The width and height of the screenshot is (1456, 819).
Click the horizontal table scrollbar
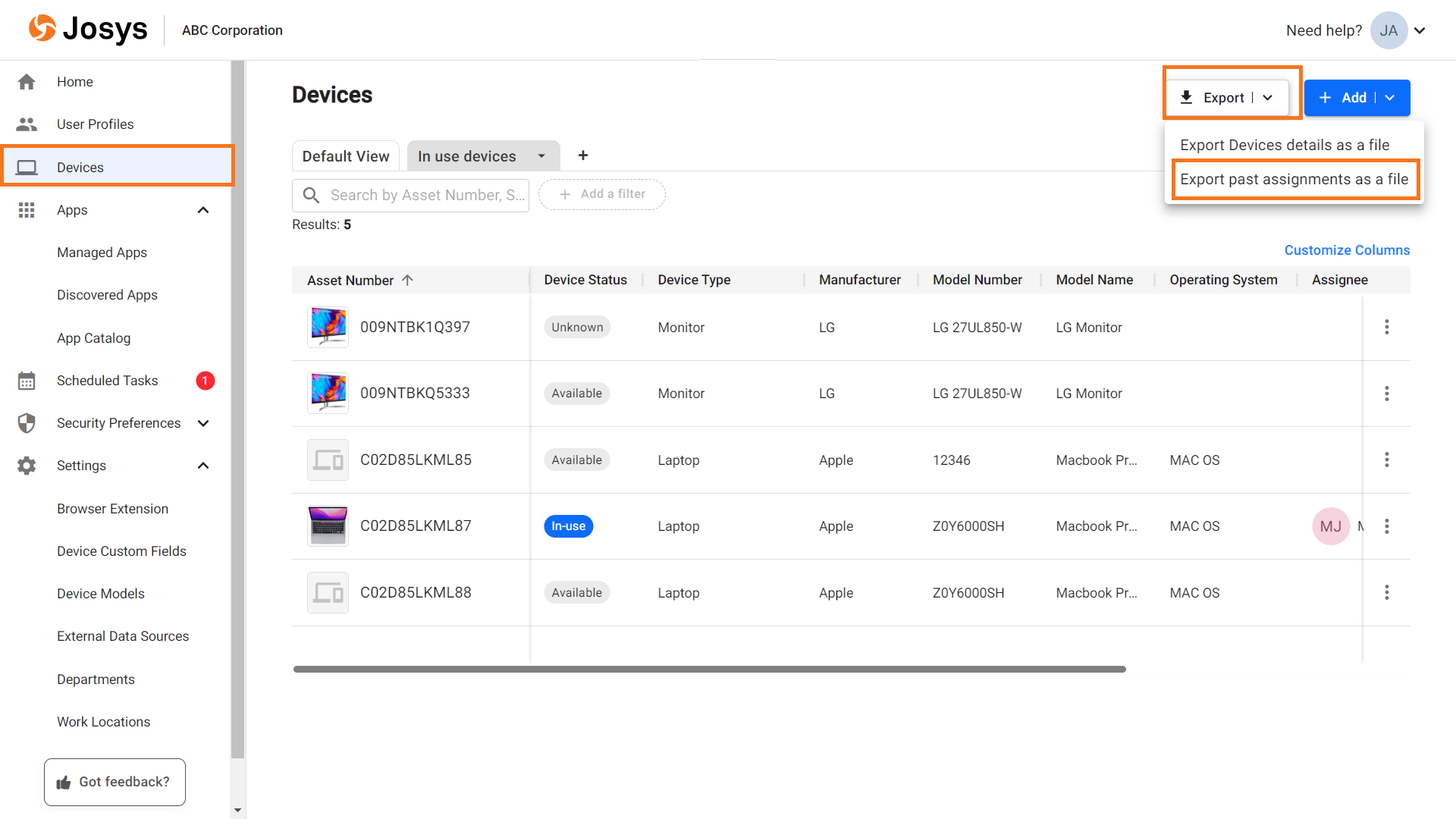709,669
